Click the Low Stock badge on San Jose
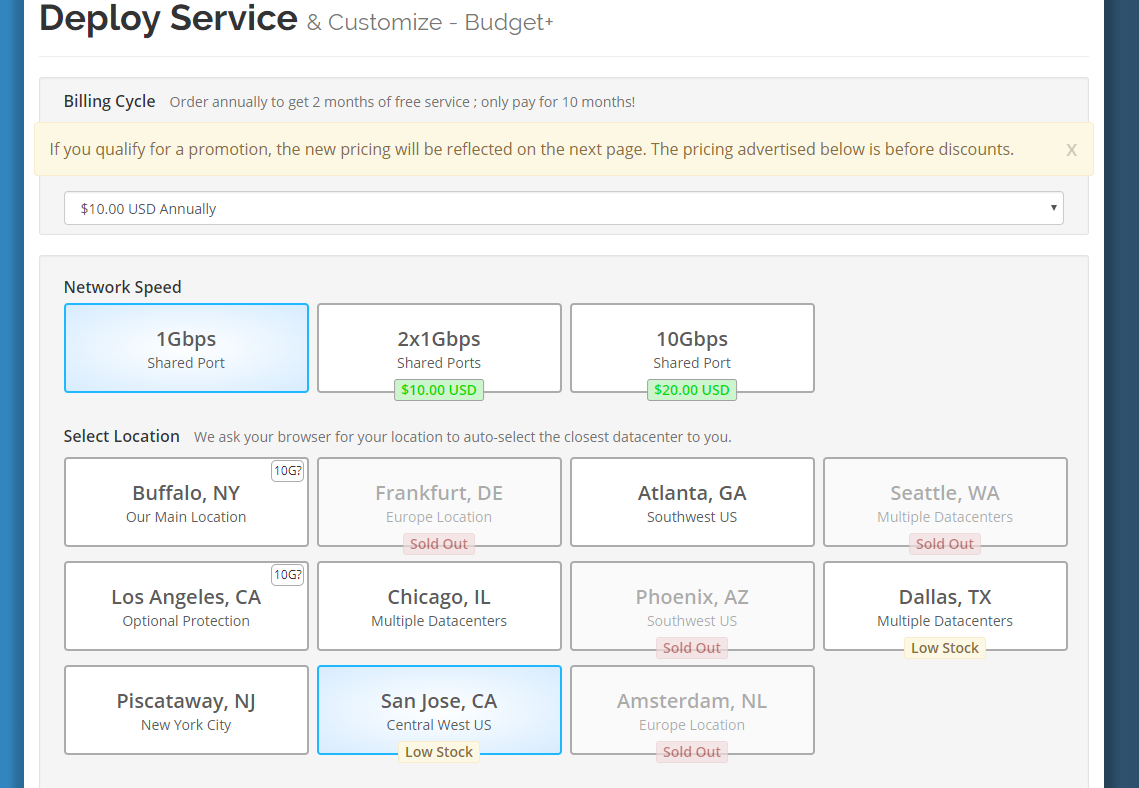 pyautogui.click(x=439, y=752)
